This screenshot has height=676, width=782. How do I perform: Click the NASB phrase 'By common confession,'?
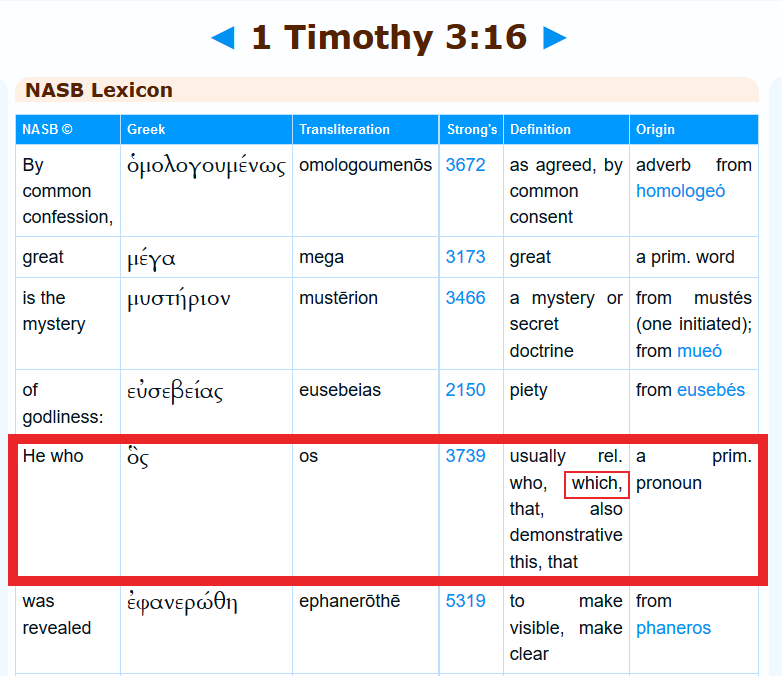tap(68, 191)
